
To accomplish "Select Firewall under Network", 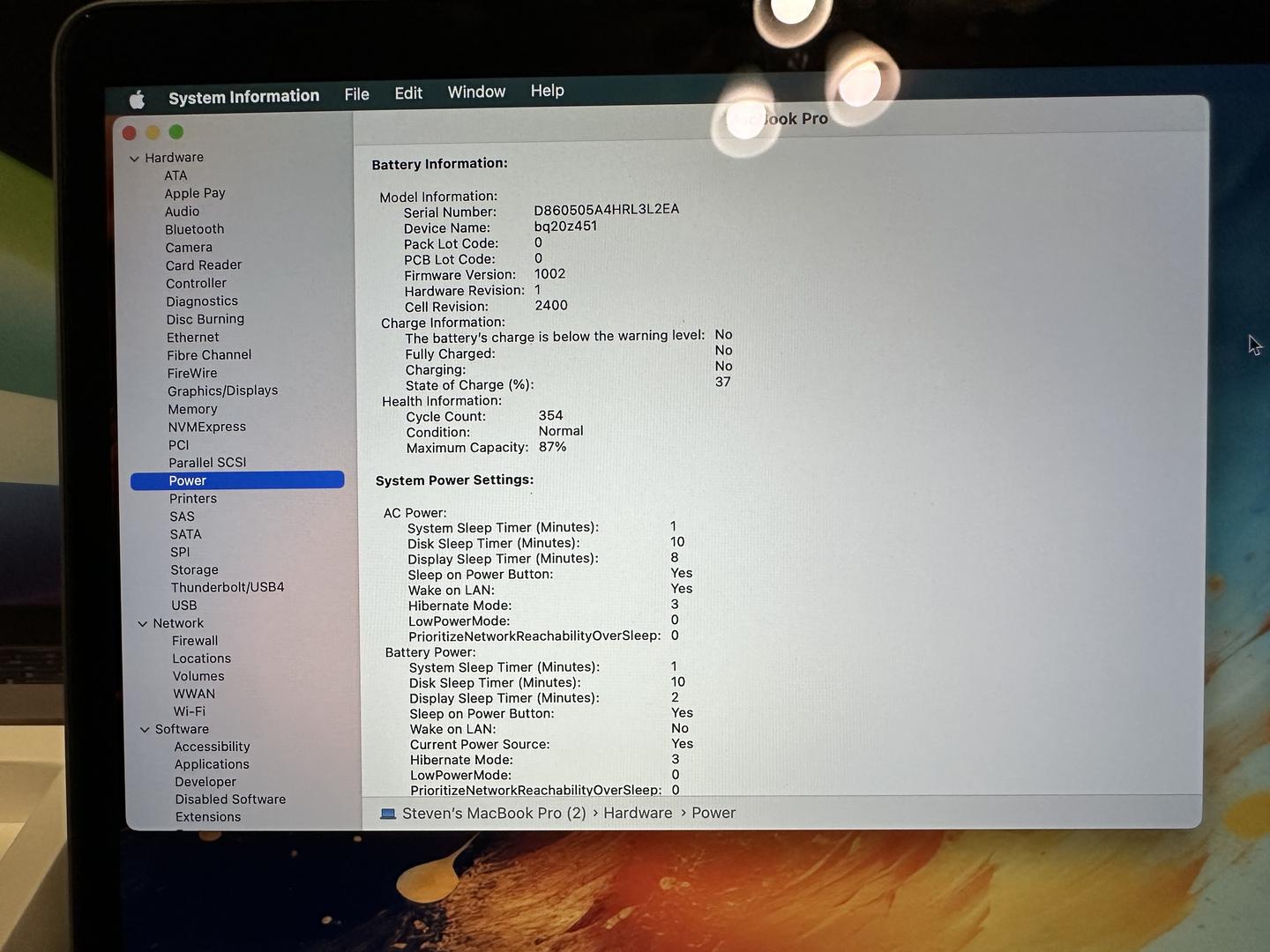I will coord(195,641).
